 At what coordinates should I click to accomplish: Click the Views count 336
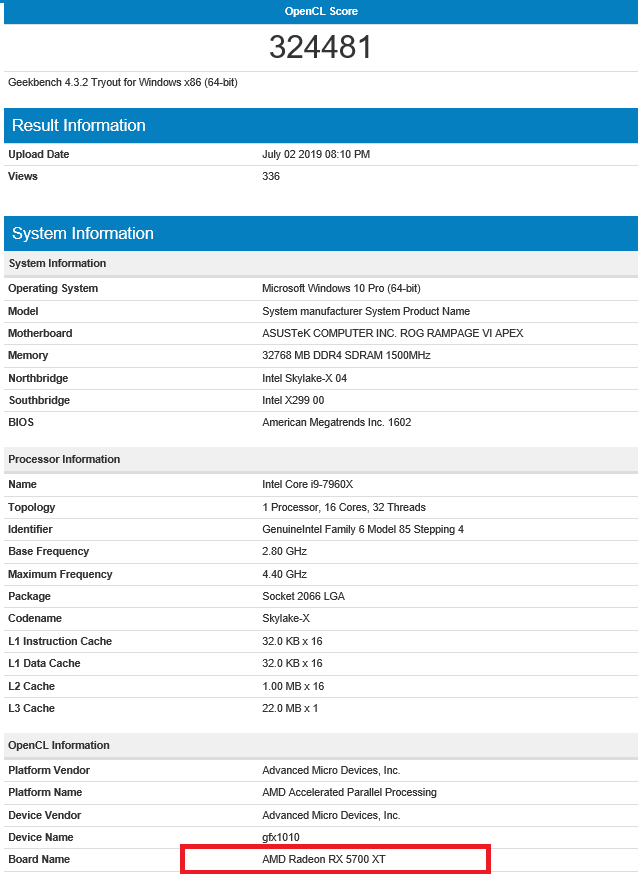[x=271, y=177]
